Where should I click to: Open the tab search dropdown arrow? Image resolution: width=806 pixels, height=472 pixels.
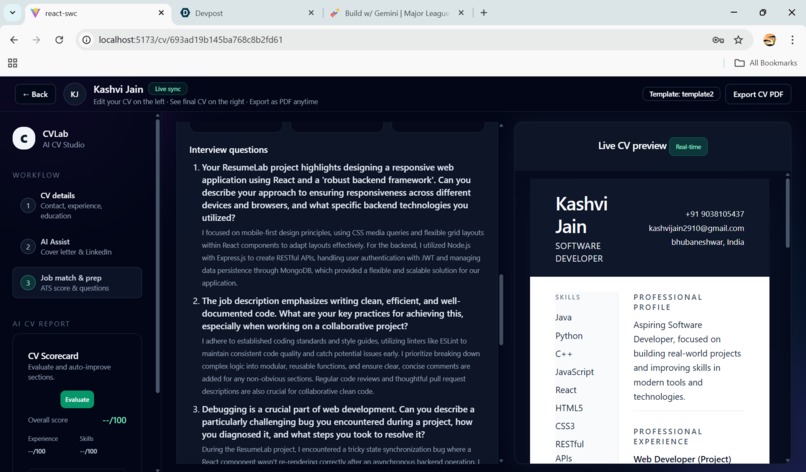(12, 12)
